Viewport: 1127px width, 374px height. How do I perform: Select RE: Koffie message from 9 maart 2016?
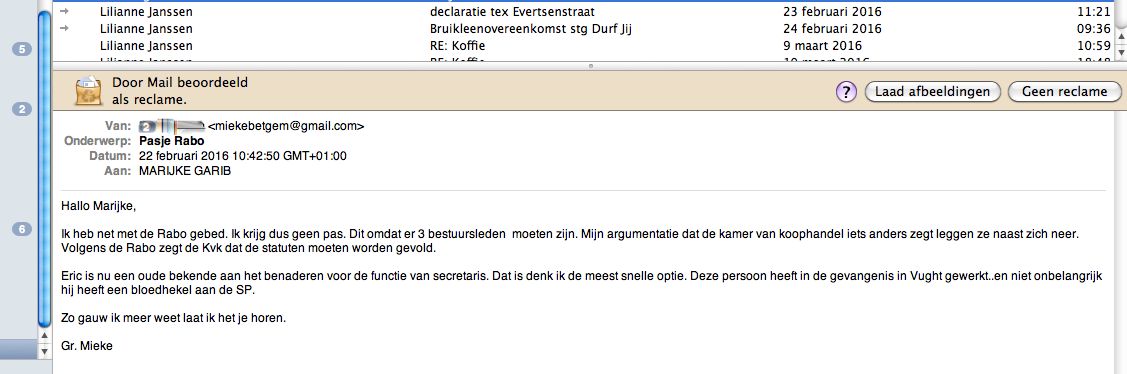[x=457, y=45]
